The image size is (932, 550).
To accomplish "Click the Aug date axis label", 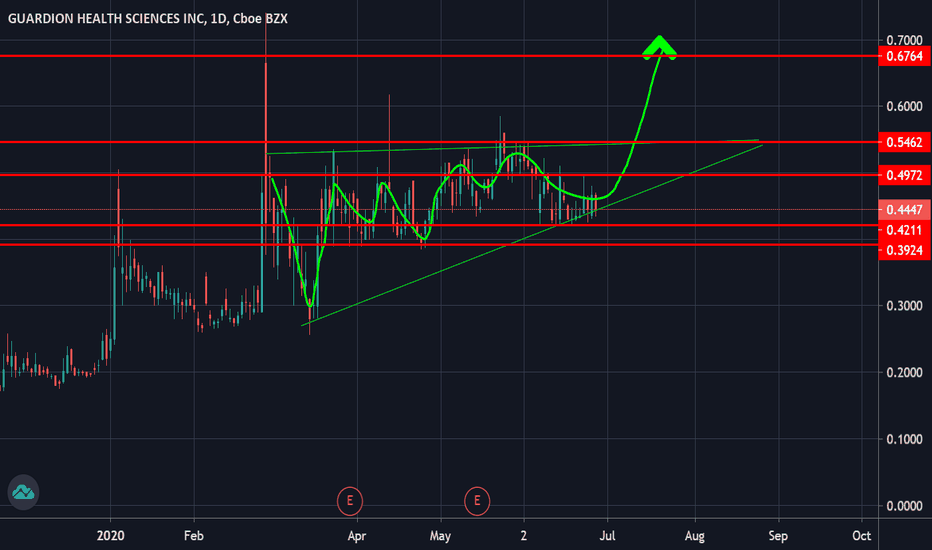I will coord(694,536).
